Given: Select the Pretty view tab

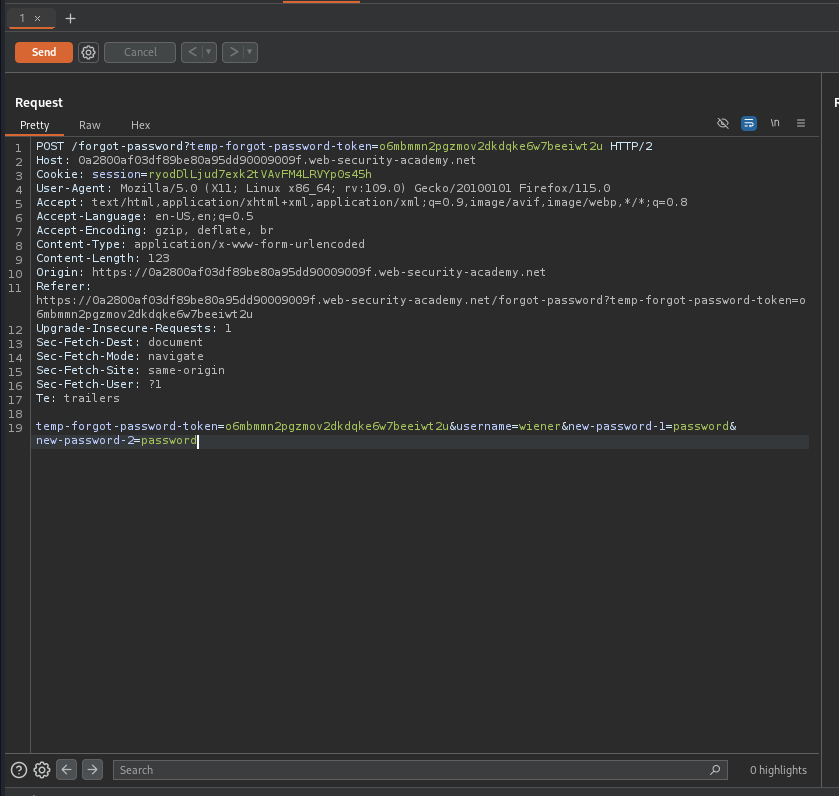Looking at the screenshot, I should [35, 125].
